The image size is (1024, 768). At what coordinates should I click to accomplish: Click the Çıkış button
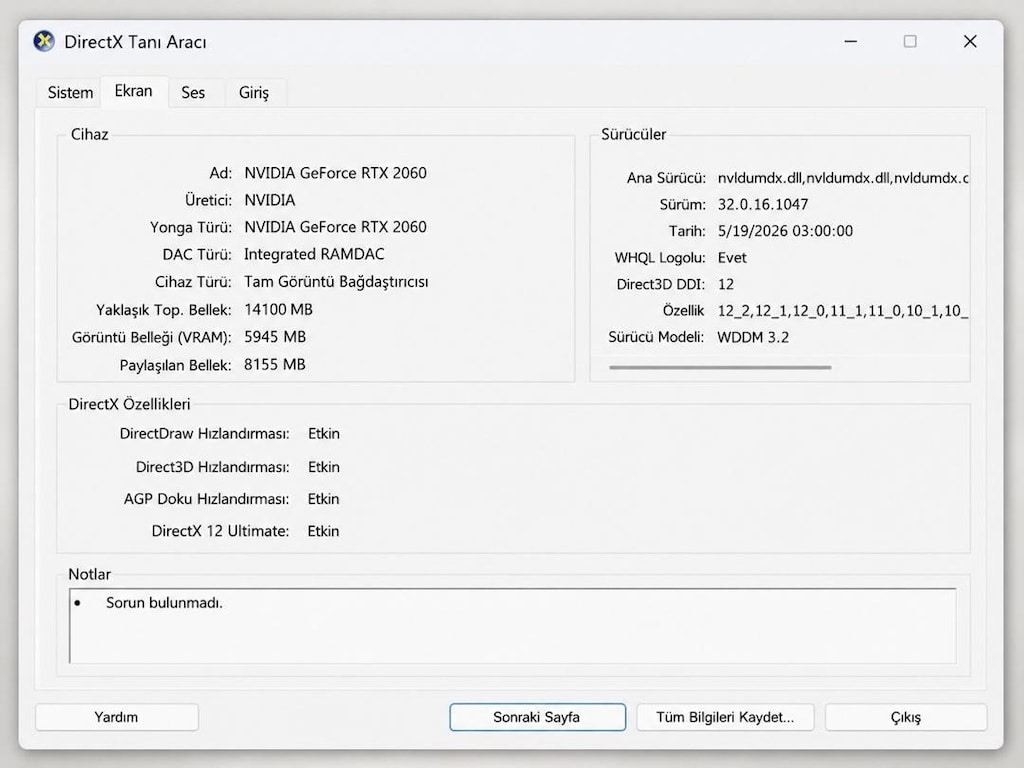click(x=906, y=717)
